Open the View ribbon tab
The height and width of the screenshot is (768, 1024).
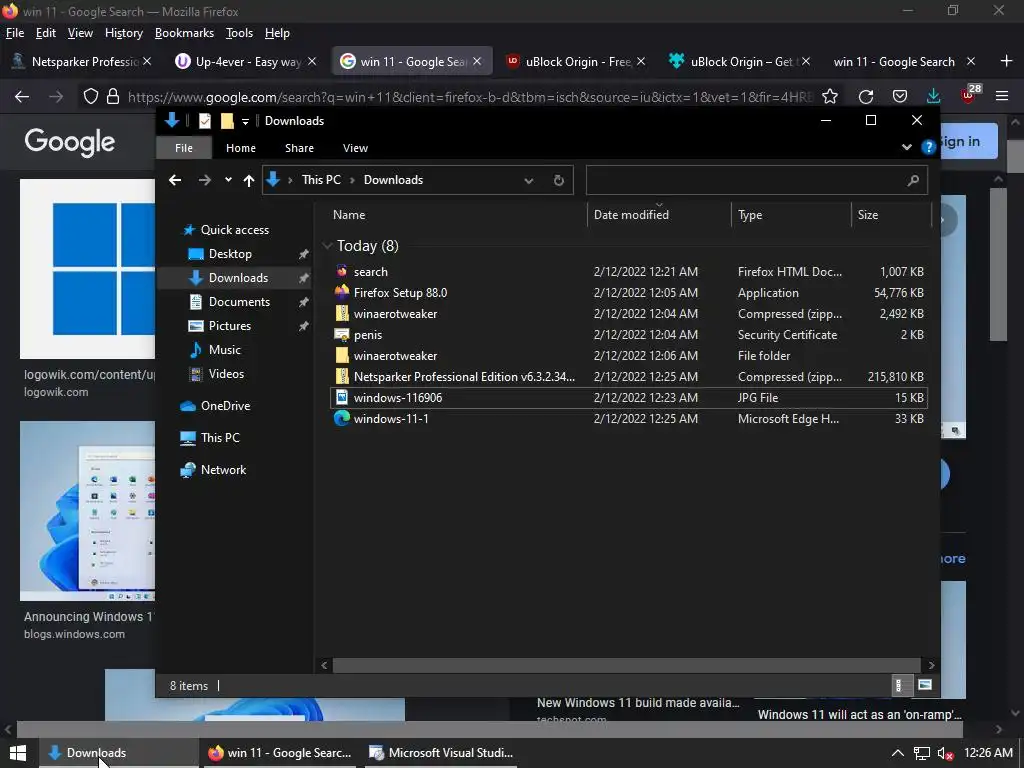[355, 148]
